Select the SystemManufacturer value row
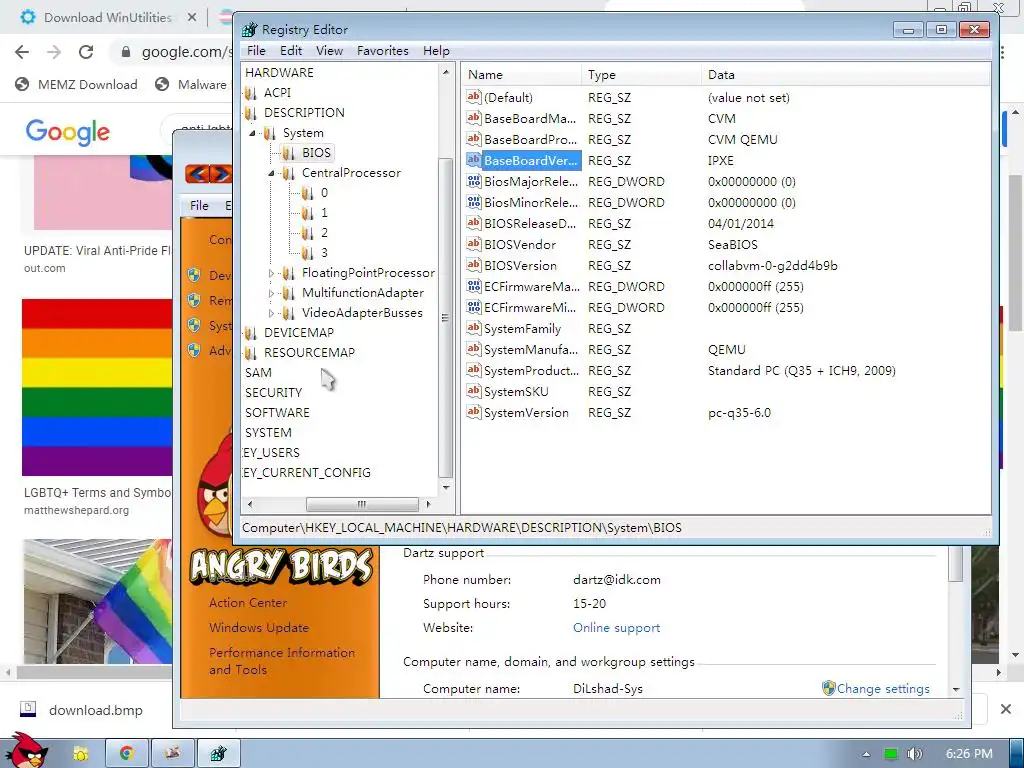 [727, 349]
